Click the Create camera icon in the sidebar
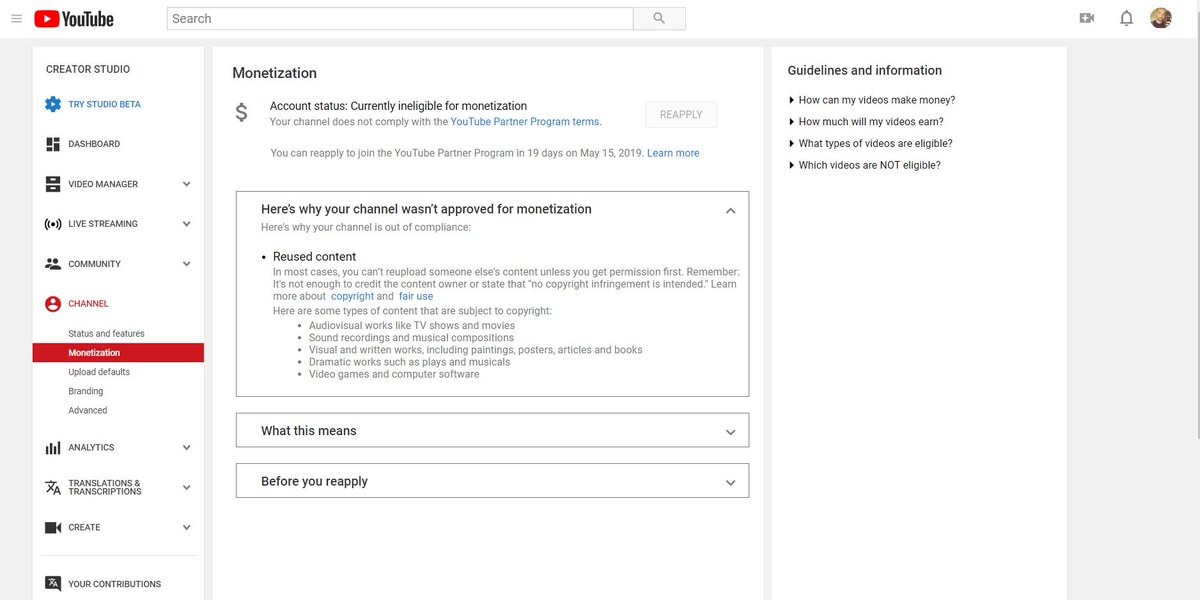 click(x=52, y=527)
